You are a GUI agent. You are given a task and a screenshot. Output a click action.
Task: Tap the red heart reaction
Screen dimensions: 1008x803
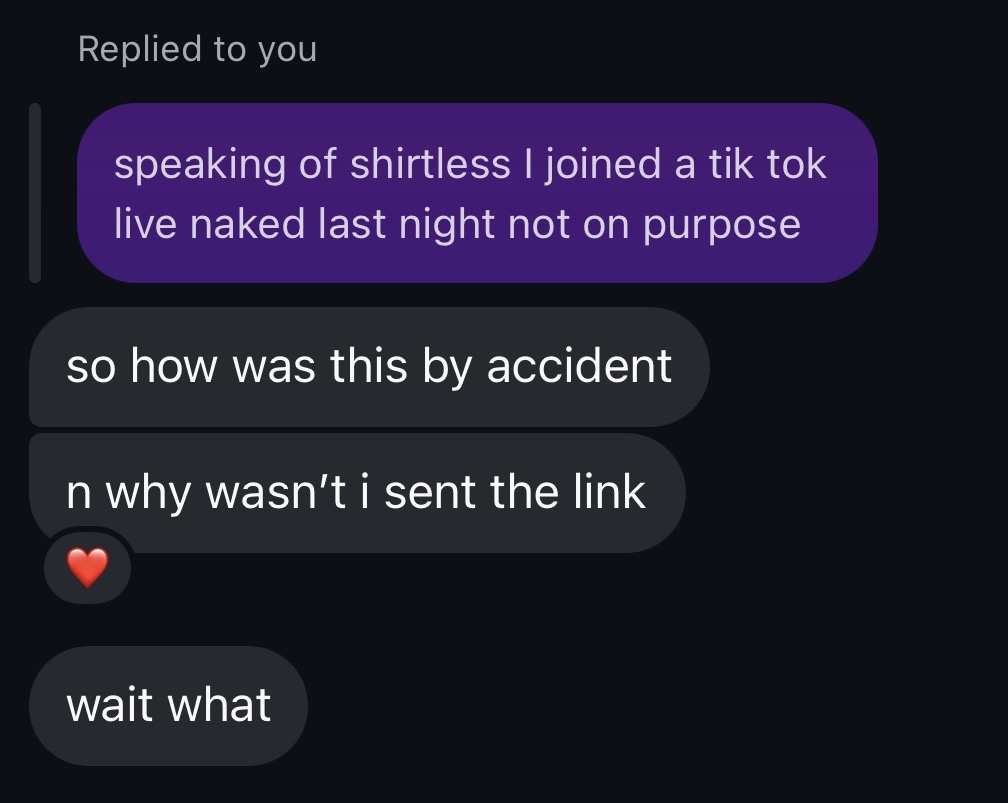[87, 568]
